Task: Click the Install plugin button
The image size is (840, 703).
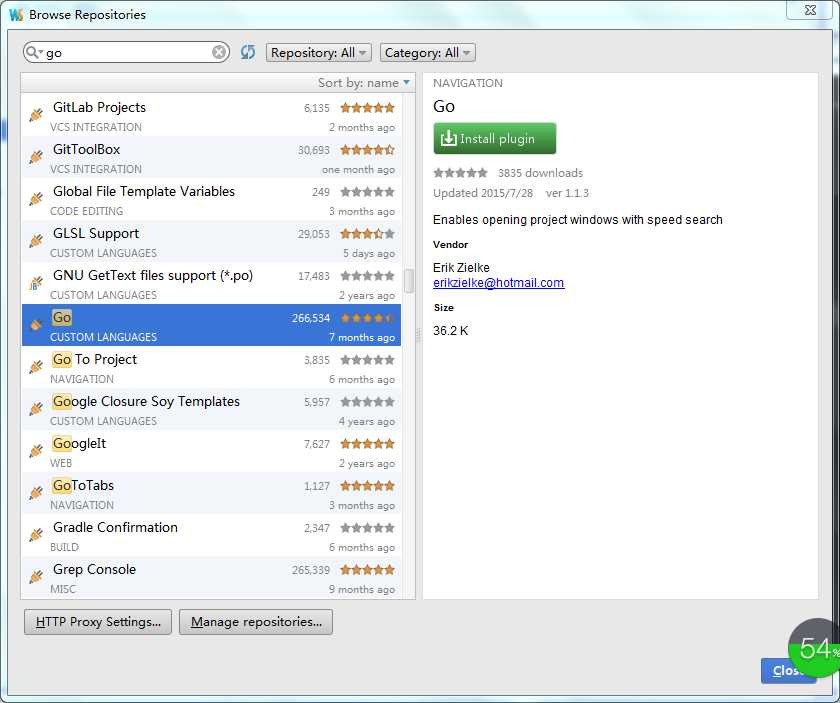Action: (494, 138)
